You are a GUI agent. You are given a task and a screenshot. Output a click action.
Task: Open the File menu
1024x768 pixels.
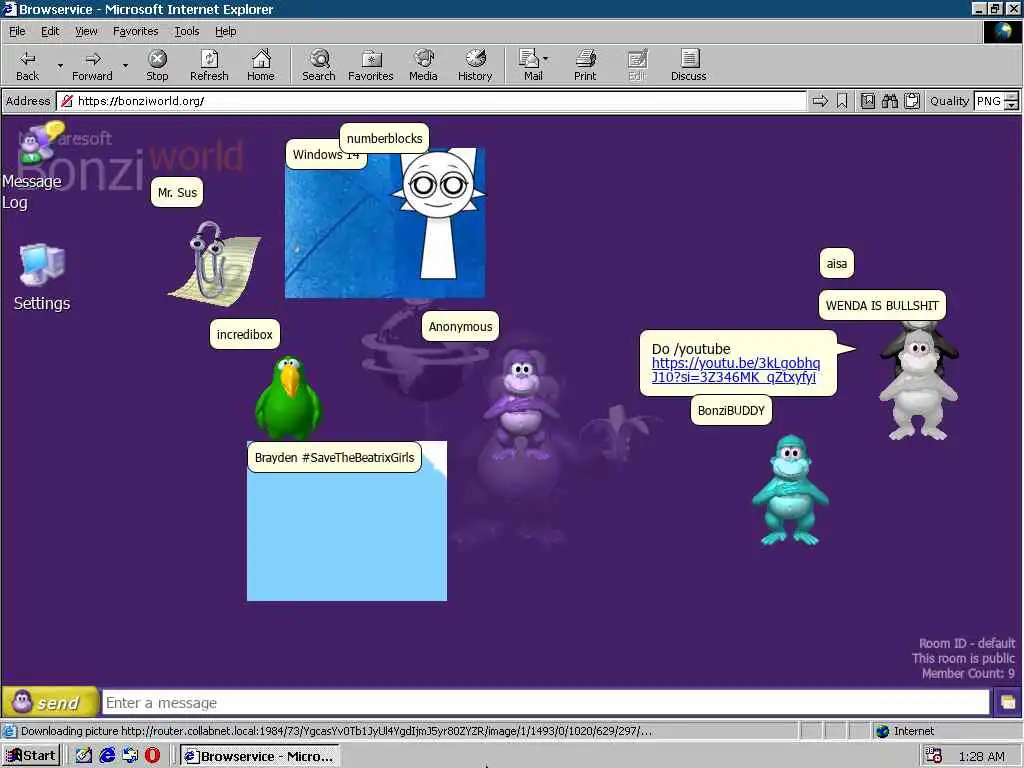(17, 31)
